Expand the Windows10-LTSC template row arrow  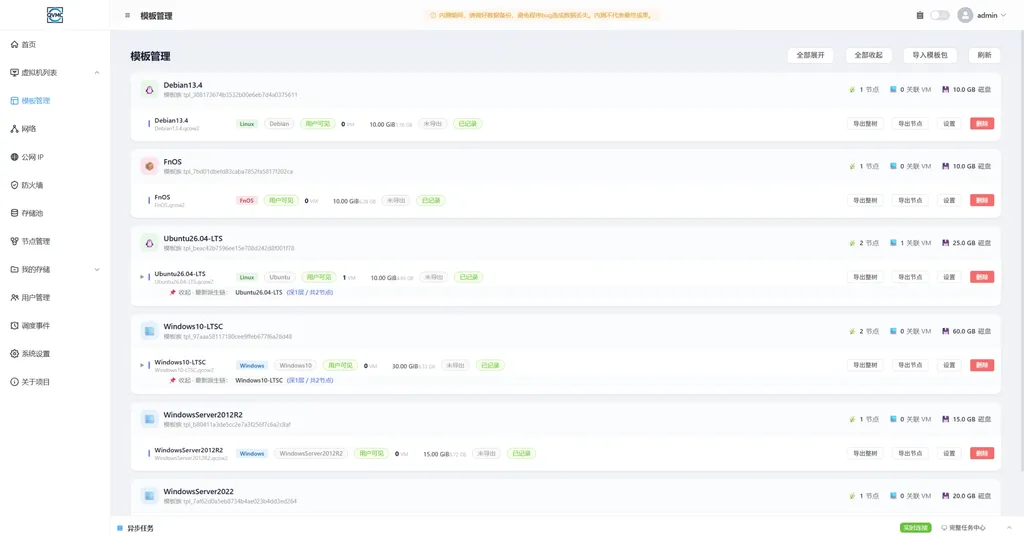click(x=142, y=365)
